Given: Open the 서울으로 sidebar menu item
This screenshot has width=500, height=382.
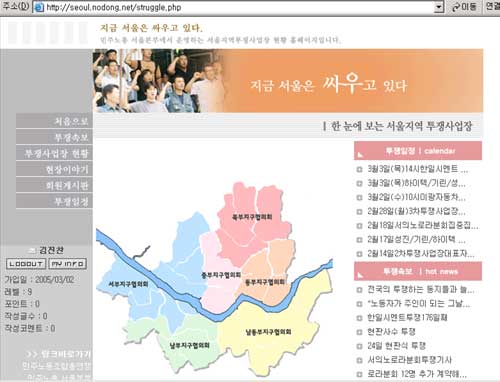Looking at the screenshot, I should coord(54,121).
